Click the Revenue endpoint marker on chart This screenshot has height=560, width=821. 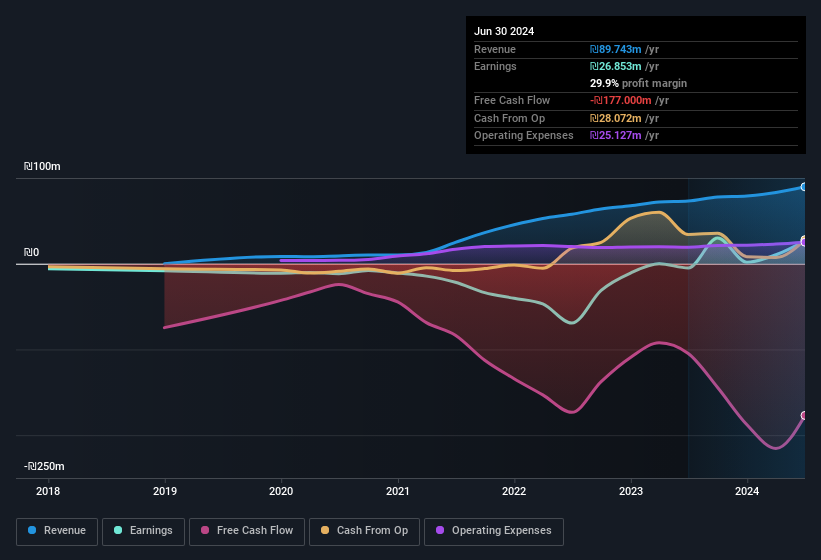click(804, 187)
